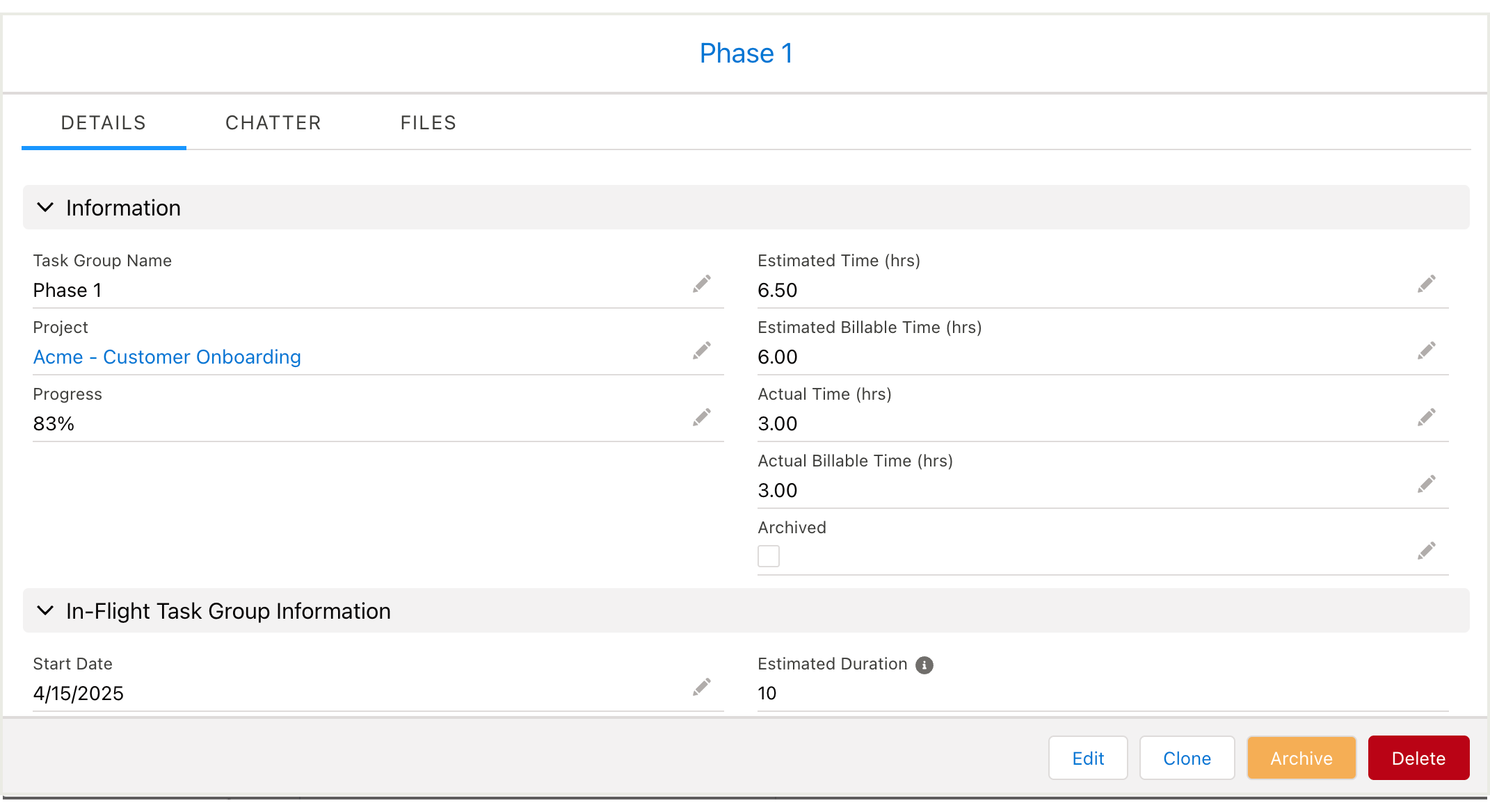Toggle the Archived checkbox
This screenshot has height=812, width=1490.
(x=769, y=556)
